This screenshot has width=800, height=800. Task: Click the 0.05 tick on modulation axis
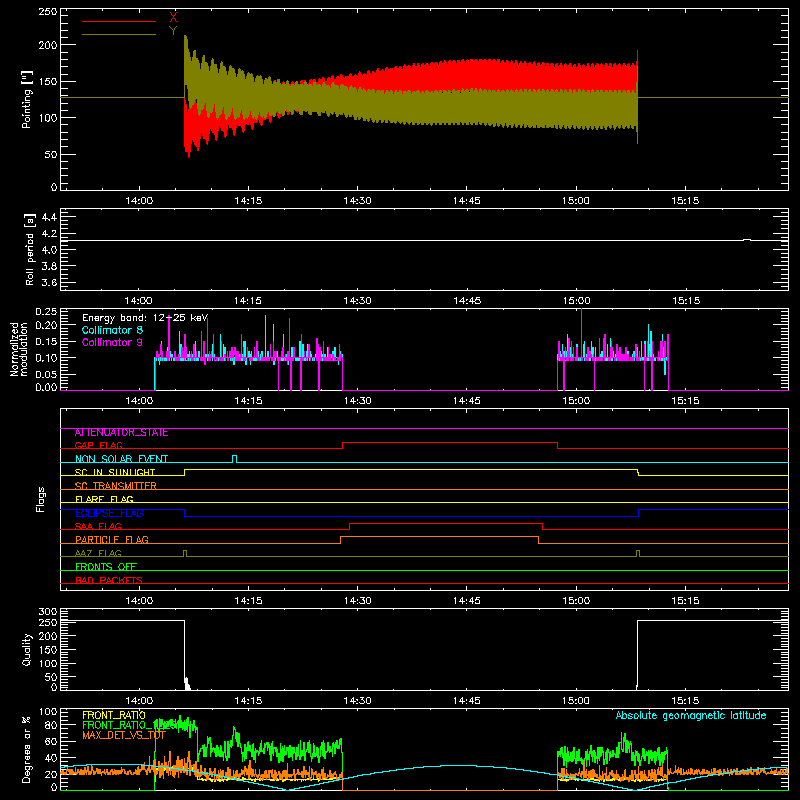46,374
